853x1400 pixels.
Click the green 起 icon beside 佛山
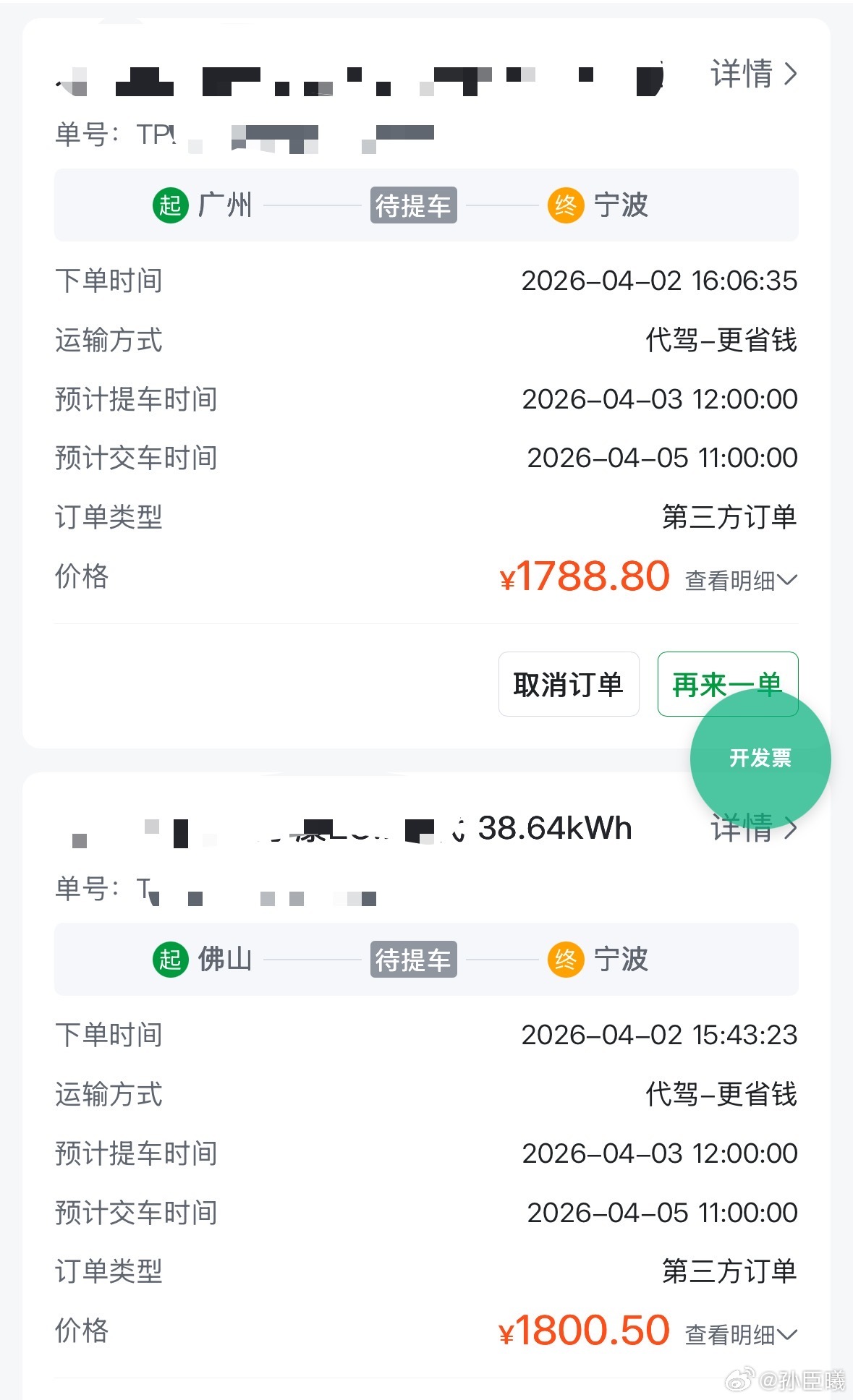(x=170, y=960)
